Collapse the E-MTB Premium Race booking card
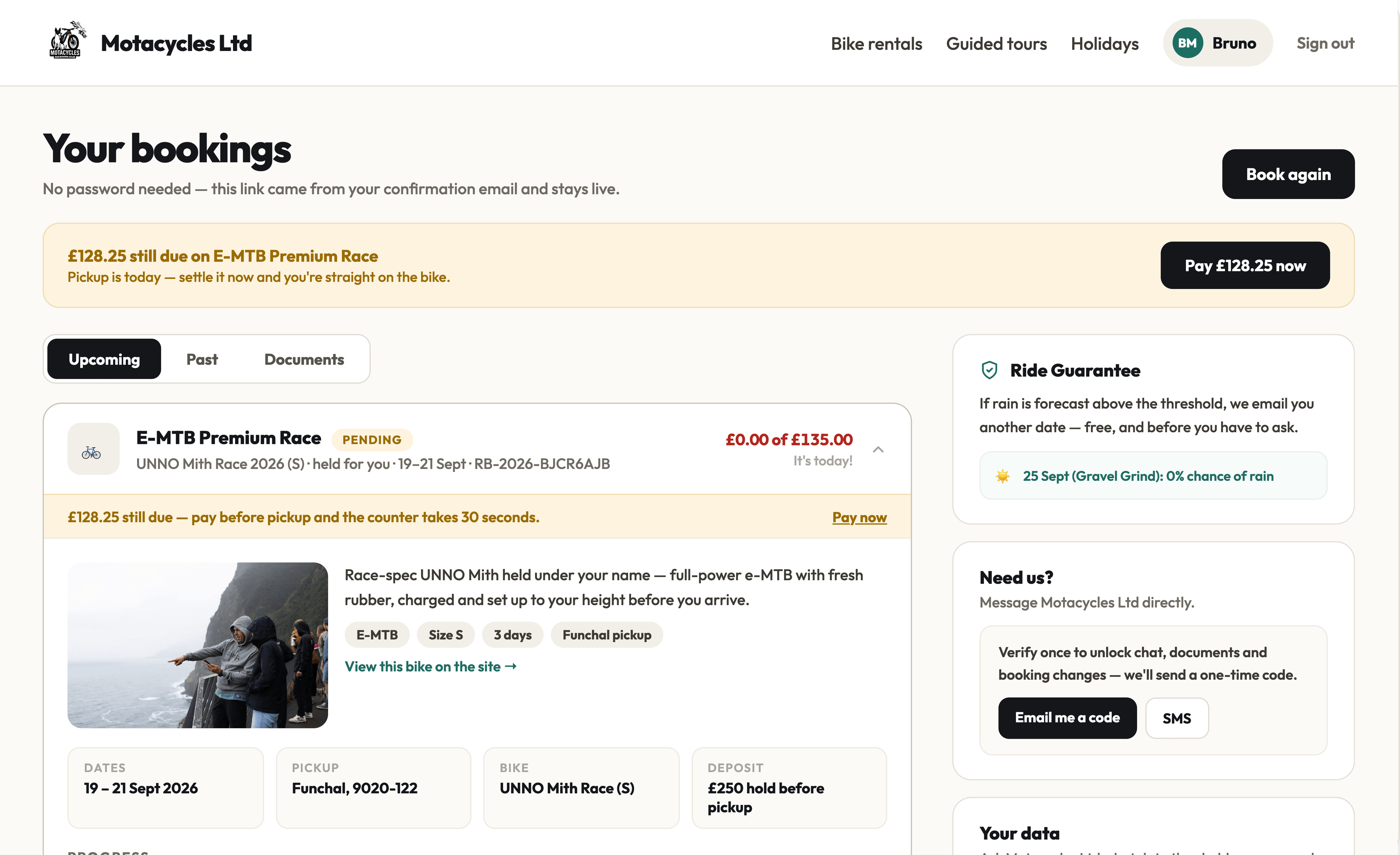The image size is (1400, 855). point(878,449)
